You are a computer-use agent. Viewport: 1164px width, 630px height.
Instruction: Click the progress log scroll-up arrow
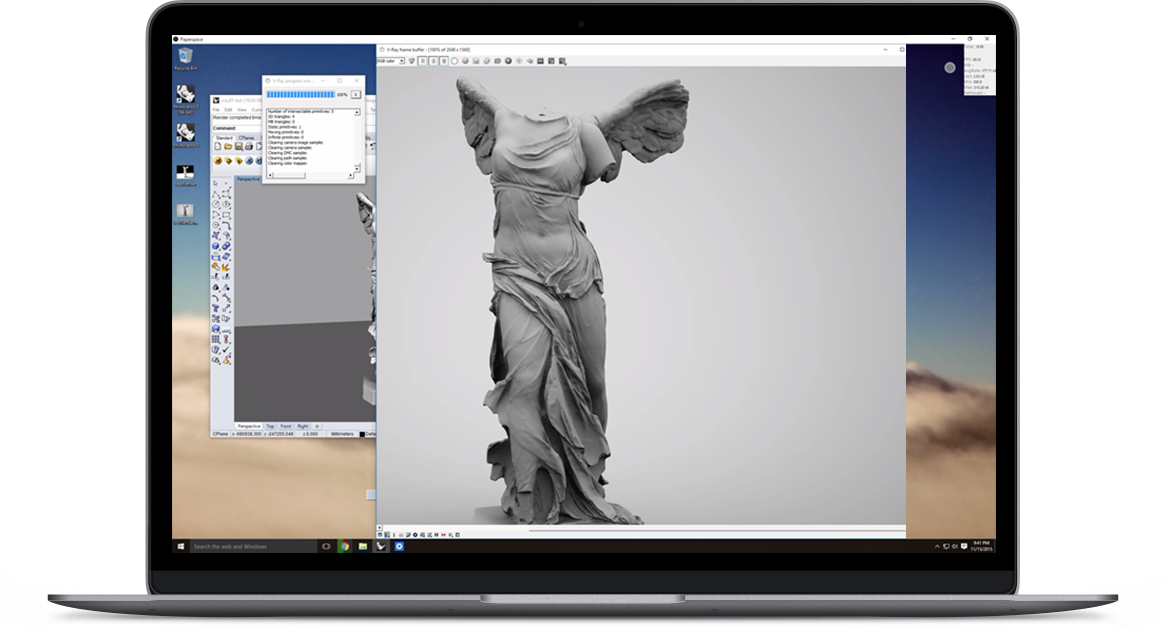click(x=357, y=112)
